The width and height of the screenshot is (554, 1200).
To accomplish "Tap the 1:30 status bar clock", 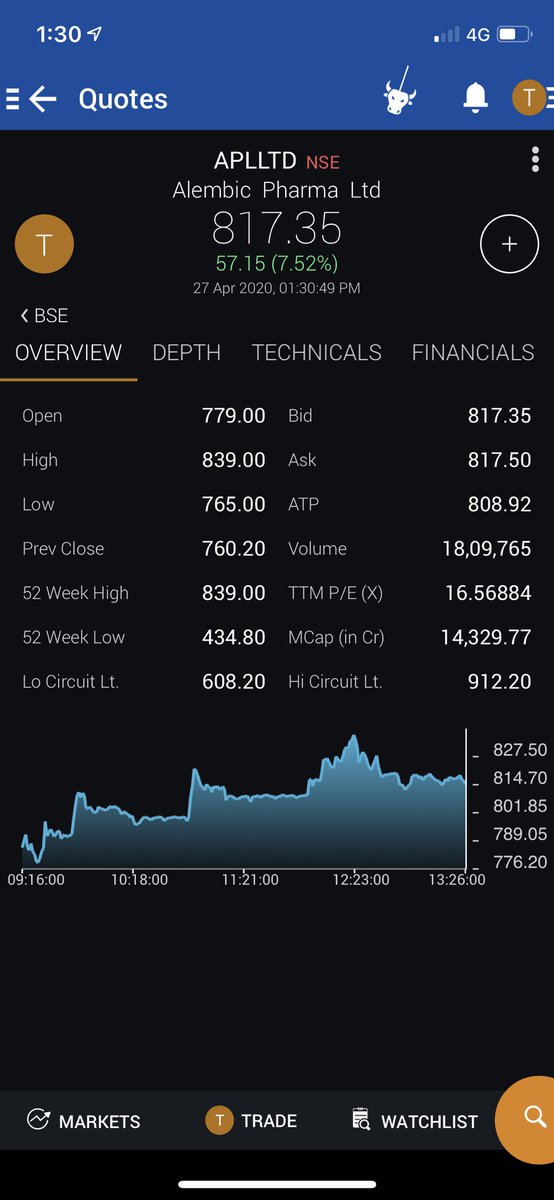I will (58, 34).
